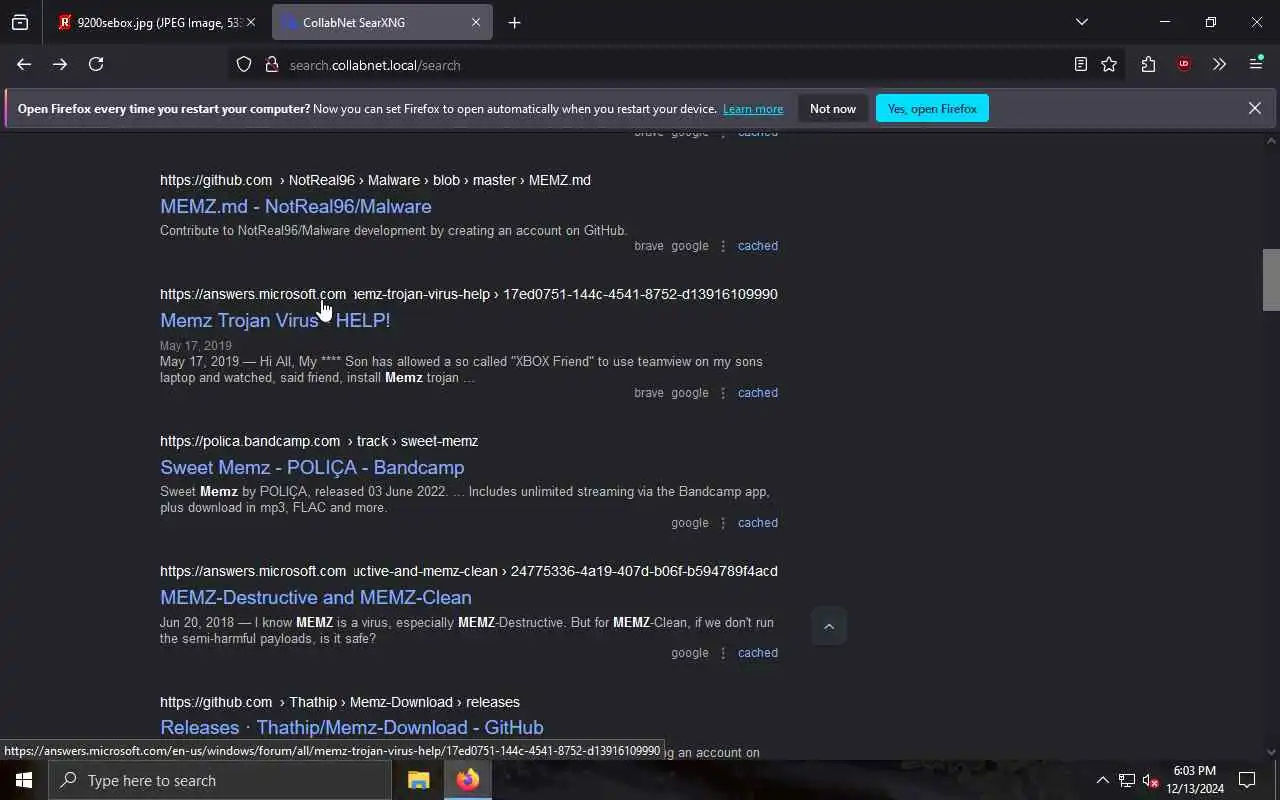Open MEMZ-Destructive and MEMZ-Clean result
This screenshot has height=800, width=1280.
(x=316, y=597)
